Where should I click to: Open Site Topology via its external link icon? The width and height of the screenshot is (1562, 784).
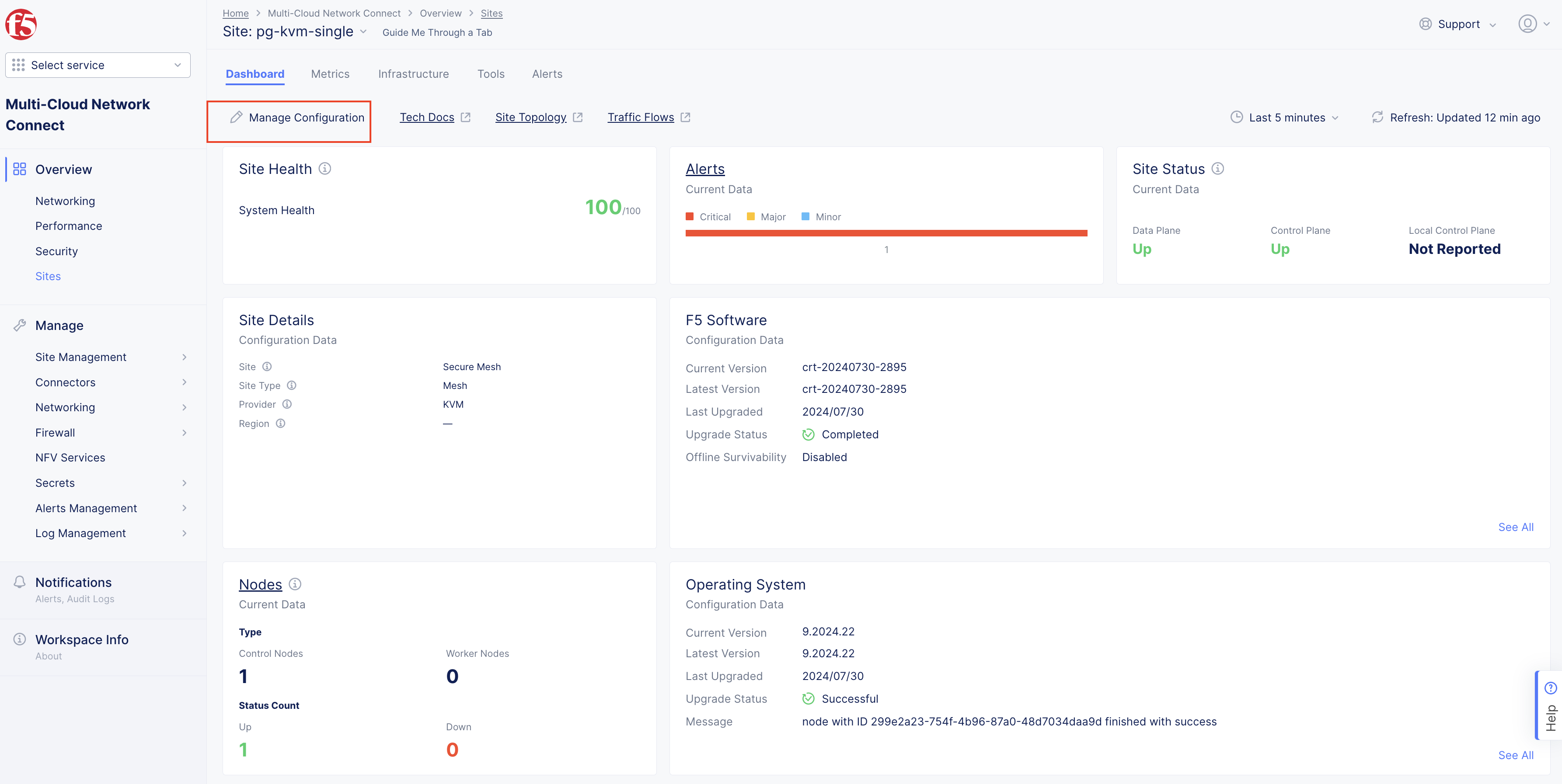click(x=577, y=116)
